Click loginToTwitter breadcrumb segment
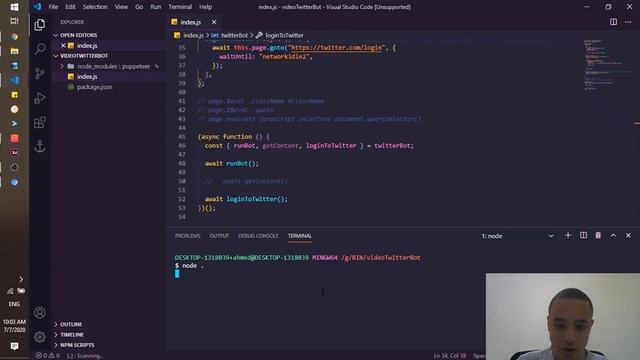This screenshot has width=640, height=360. pyautogui.click(x=284, y=36)
